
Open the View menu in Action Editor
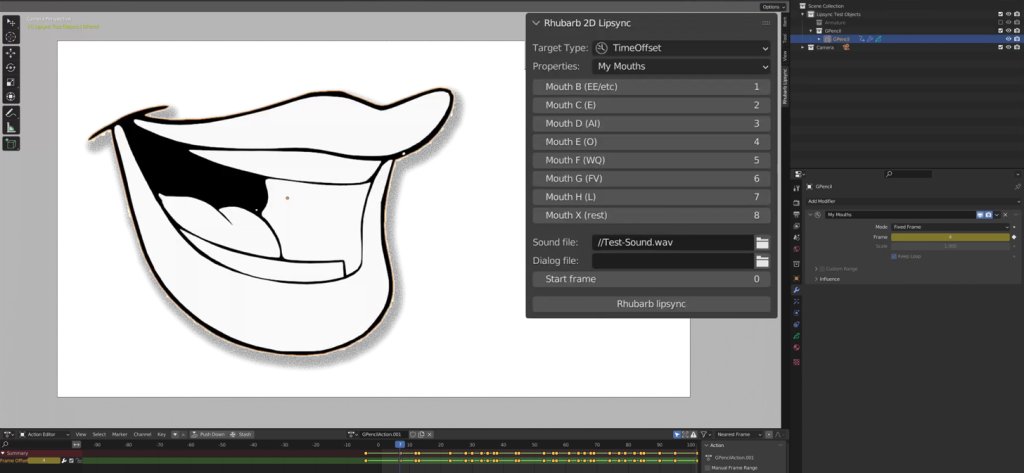pos(81,434)
